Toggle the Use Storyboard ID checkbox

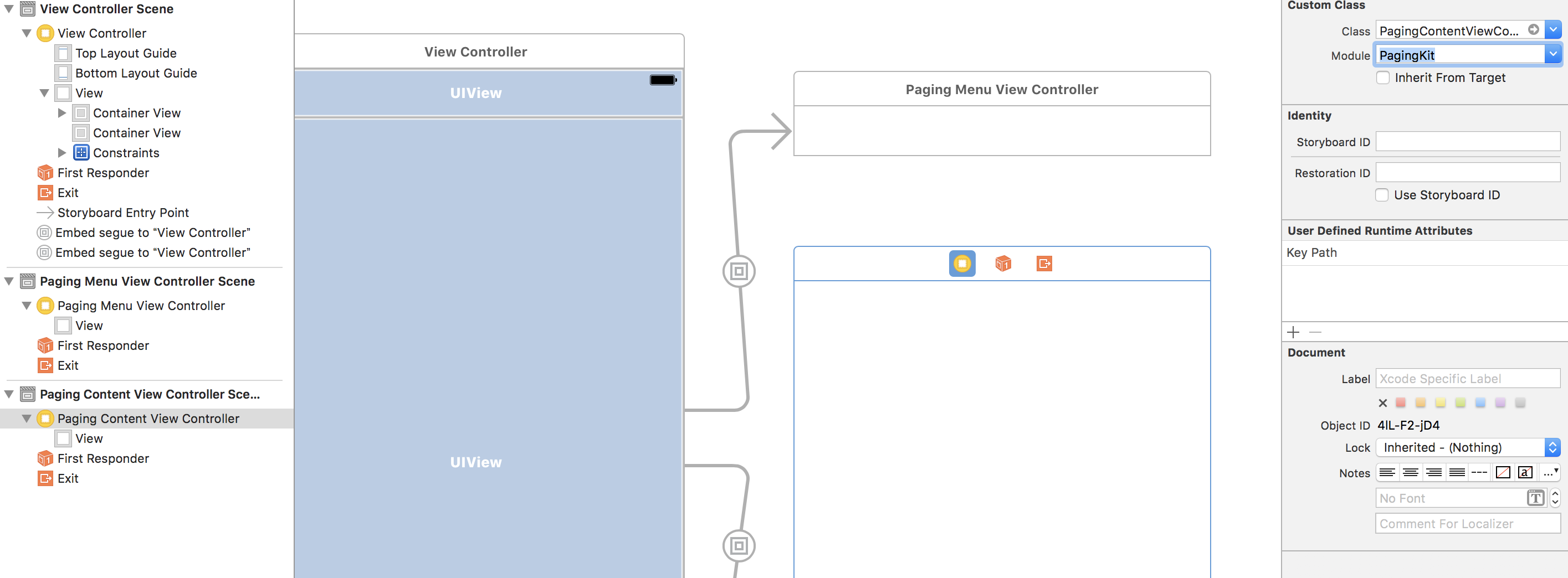1382,195
